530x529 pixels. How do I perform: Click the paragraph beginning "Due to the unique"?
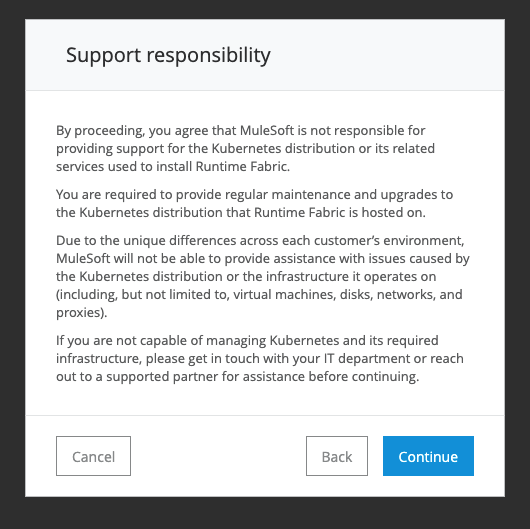coord(263,276)
